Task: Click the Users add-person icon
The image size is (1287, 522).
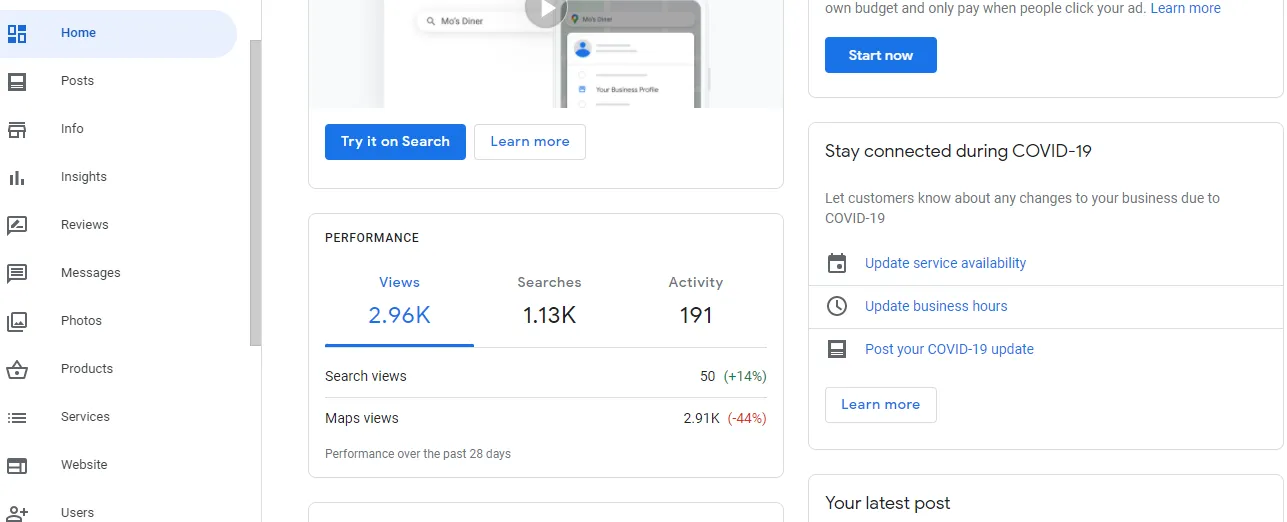Action: pos(17,513)
